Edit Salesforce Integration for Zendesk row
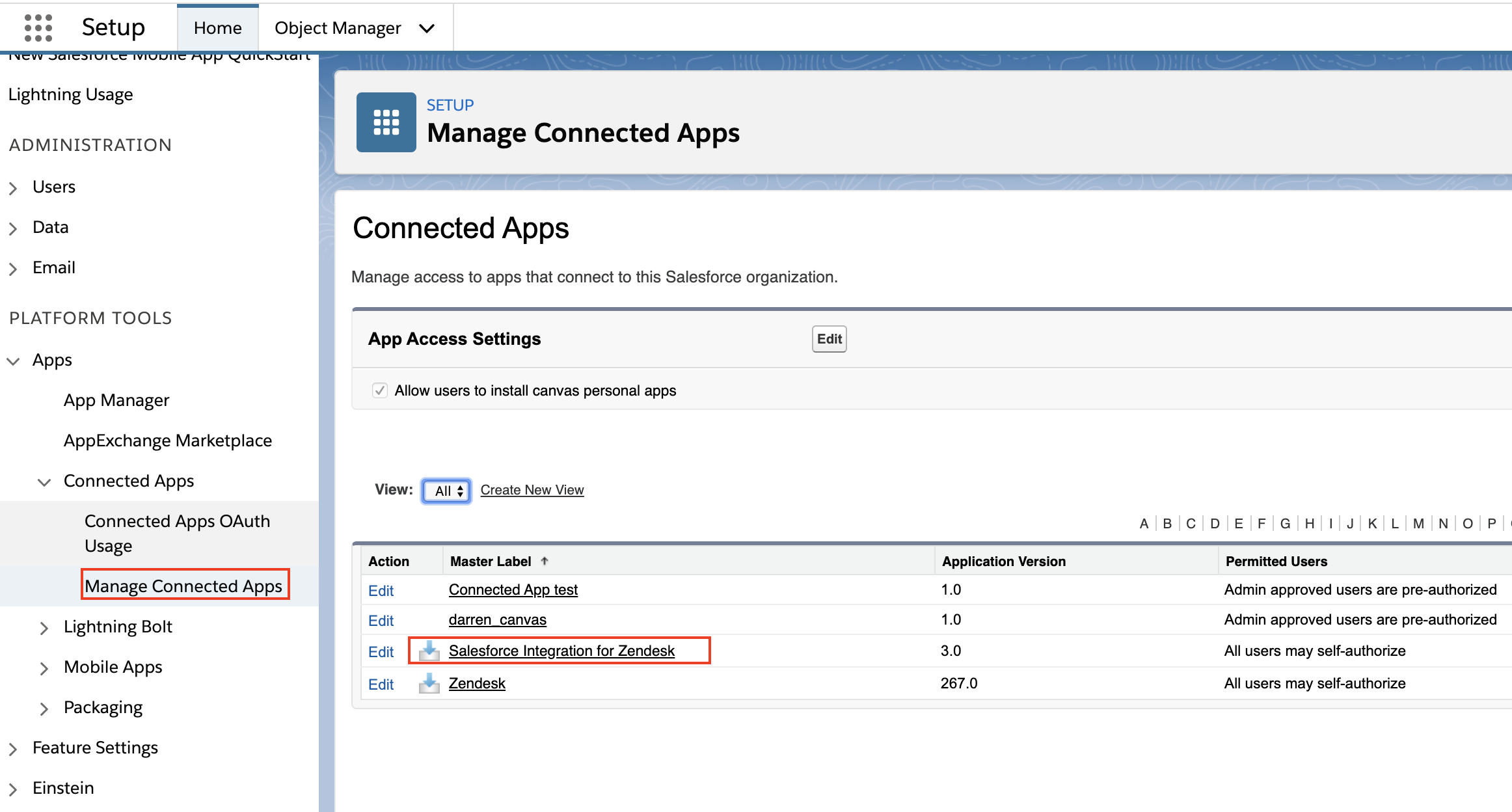This screenshot has height=812, width=1512. click(381, 651)
